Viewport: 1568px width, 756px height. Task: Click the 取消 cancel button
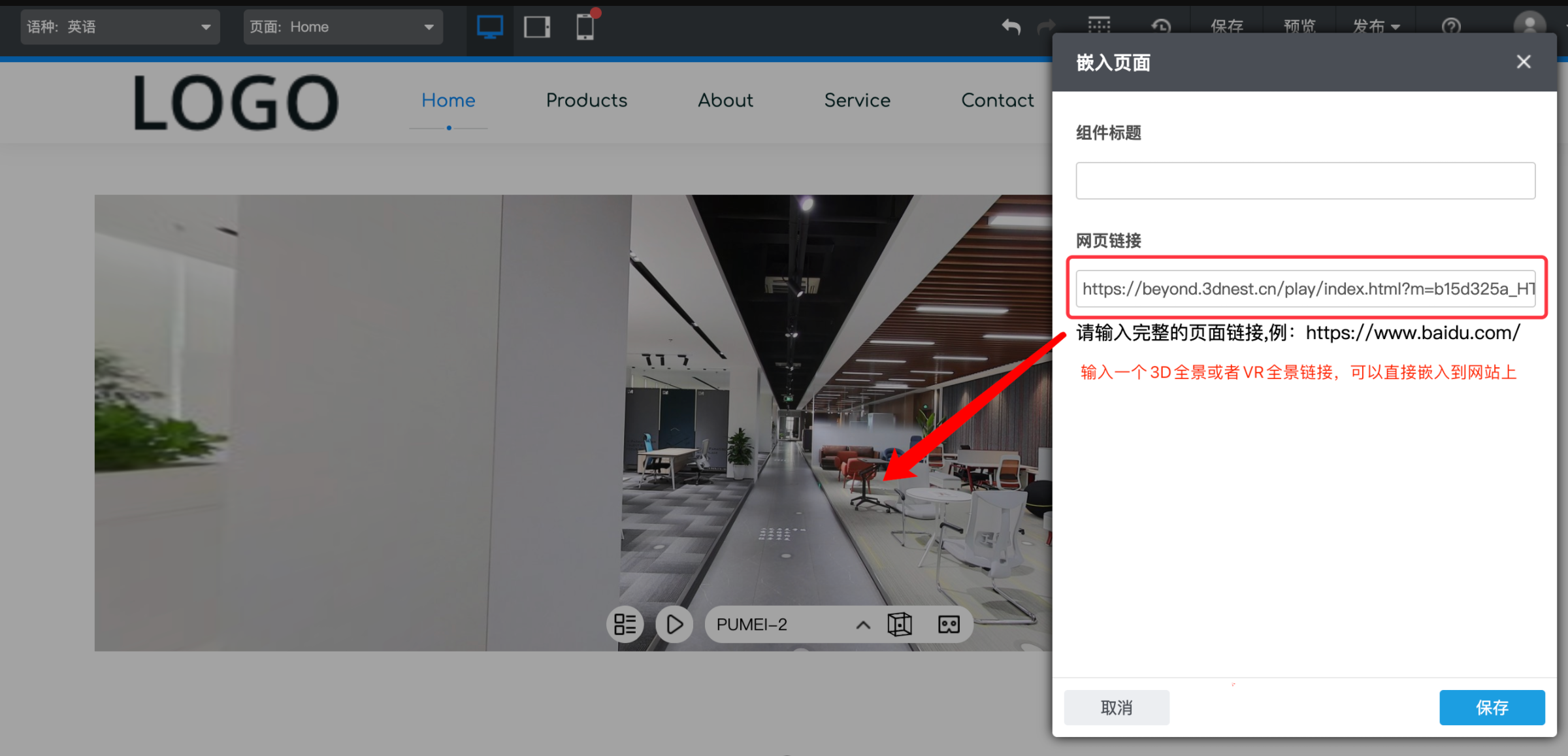pyautogui.click(x=1116, y=707)
